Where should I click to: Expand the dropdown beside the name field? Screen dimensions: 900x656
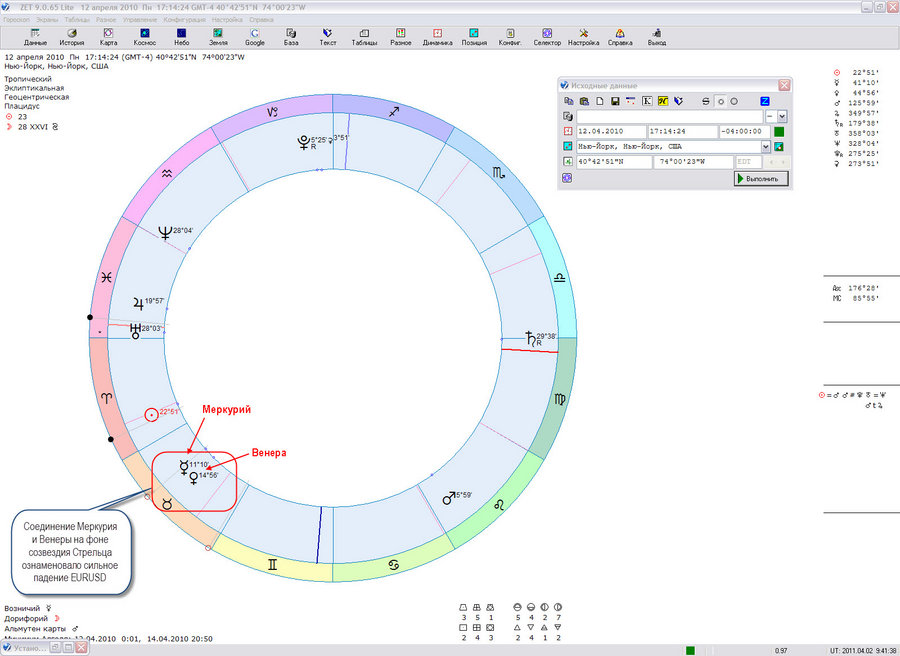coord(782,117)
